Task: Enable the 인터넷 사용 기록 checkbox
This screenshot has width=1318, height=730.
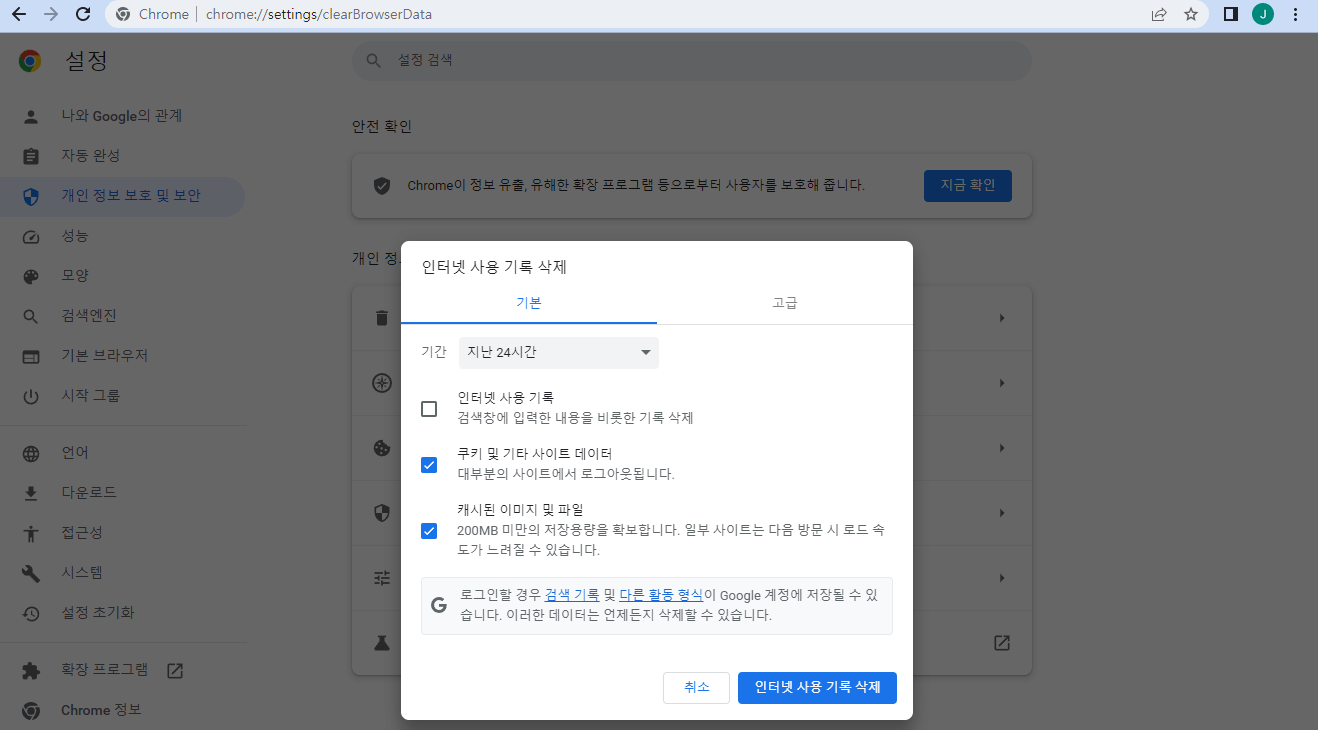Action: [430, 409]
